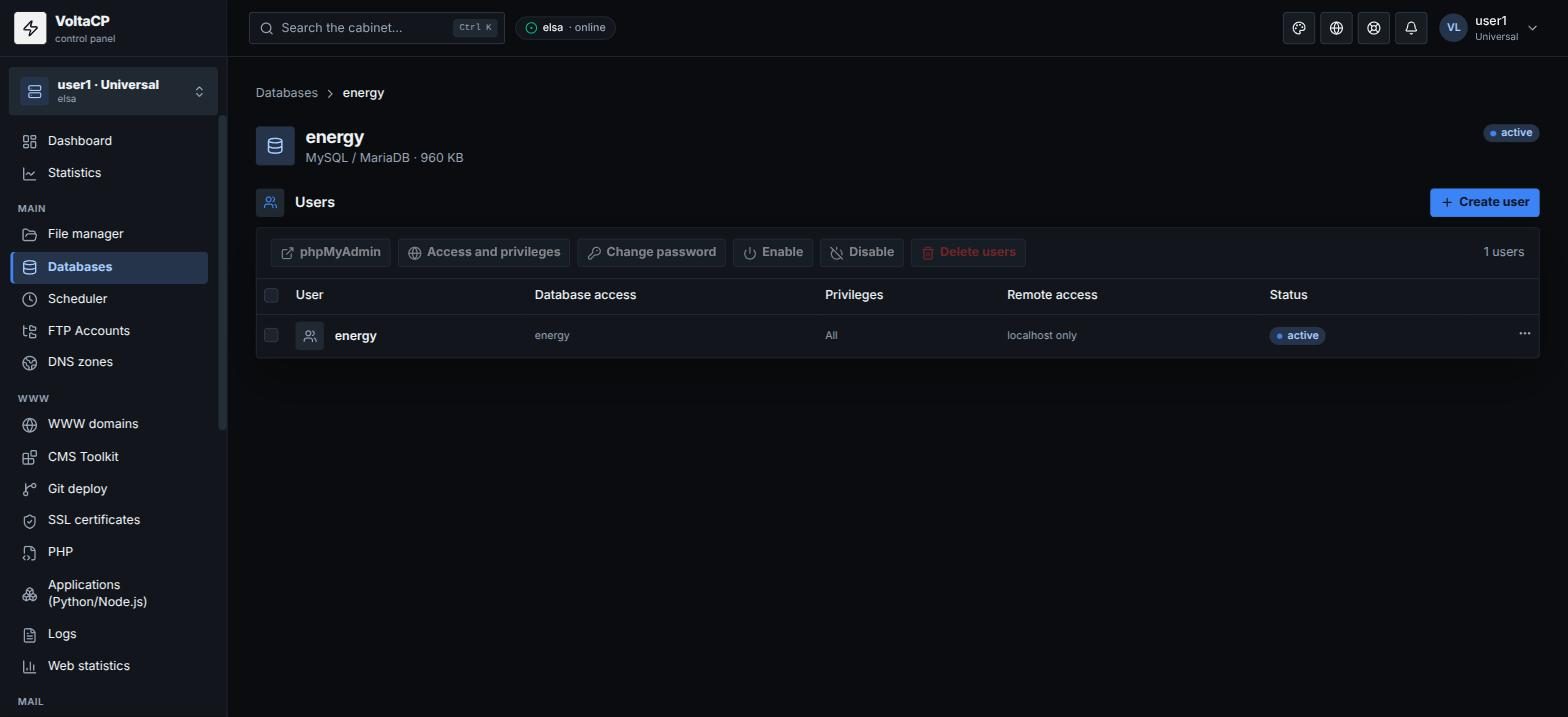
Task: Open Dashboard from sidebar
Action: (109, 141)
